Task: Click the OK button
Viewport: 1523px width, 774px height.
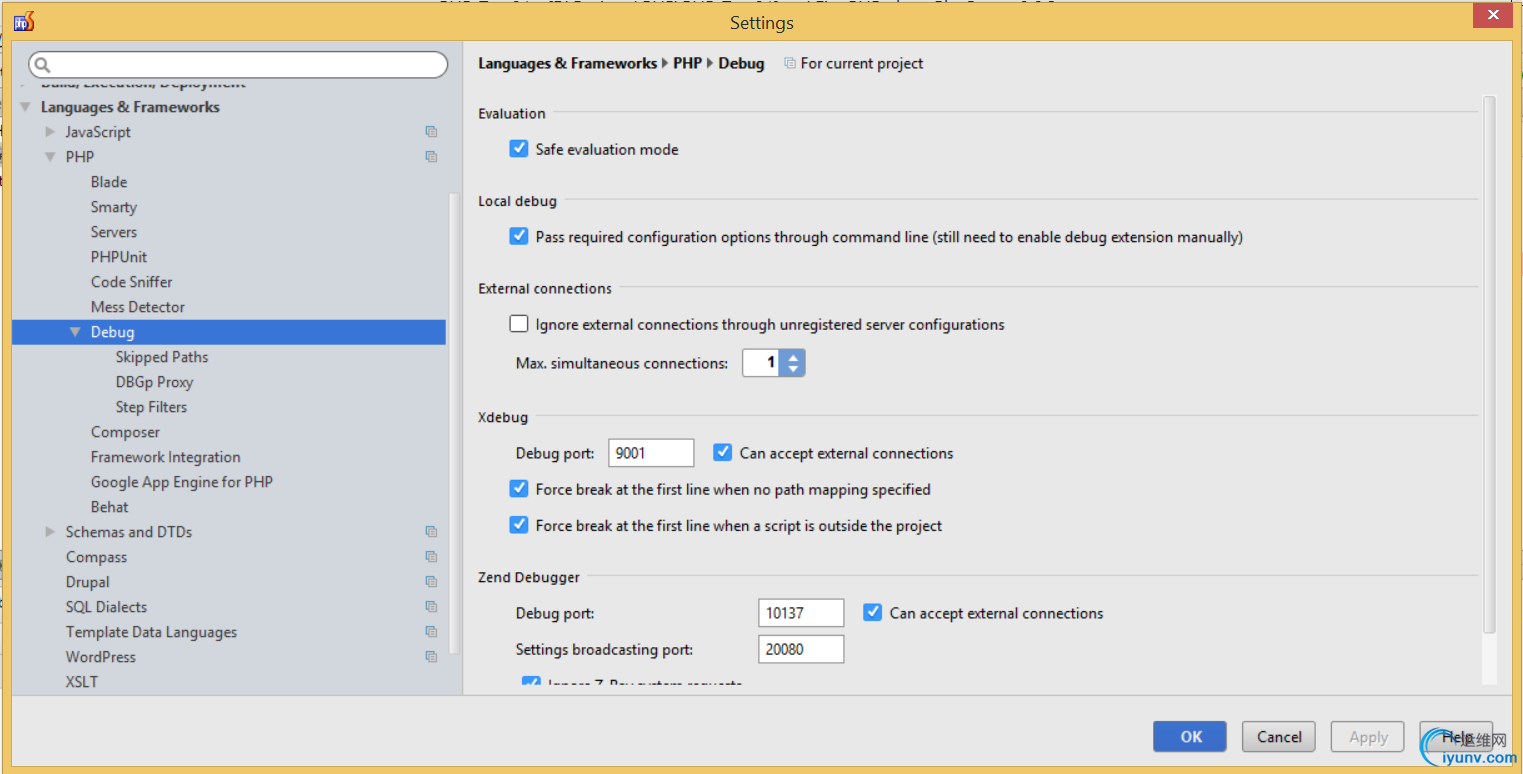Action: point(1190,737)
